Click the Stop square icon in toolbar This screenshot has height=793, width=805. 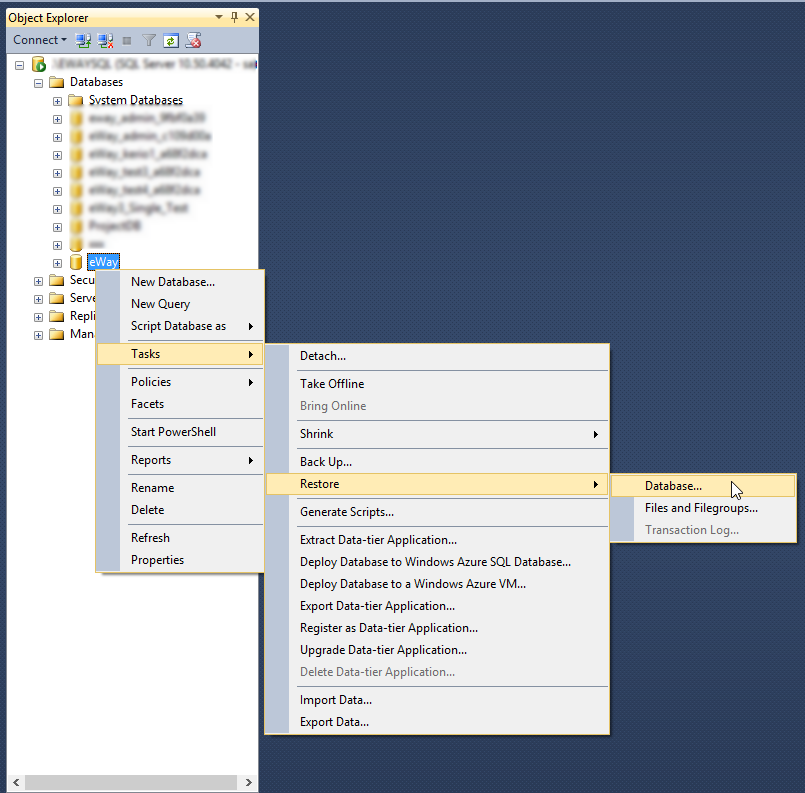(x=127, y=41)
